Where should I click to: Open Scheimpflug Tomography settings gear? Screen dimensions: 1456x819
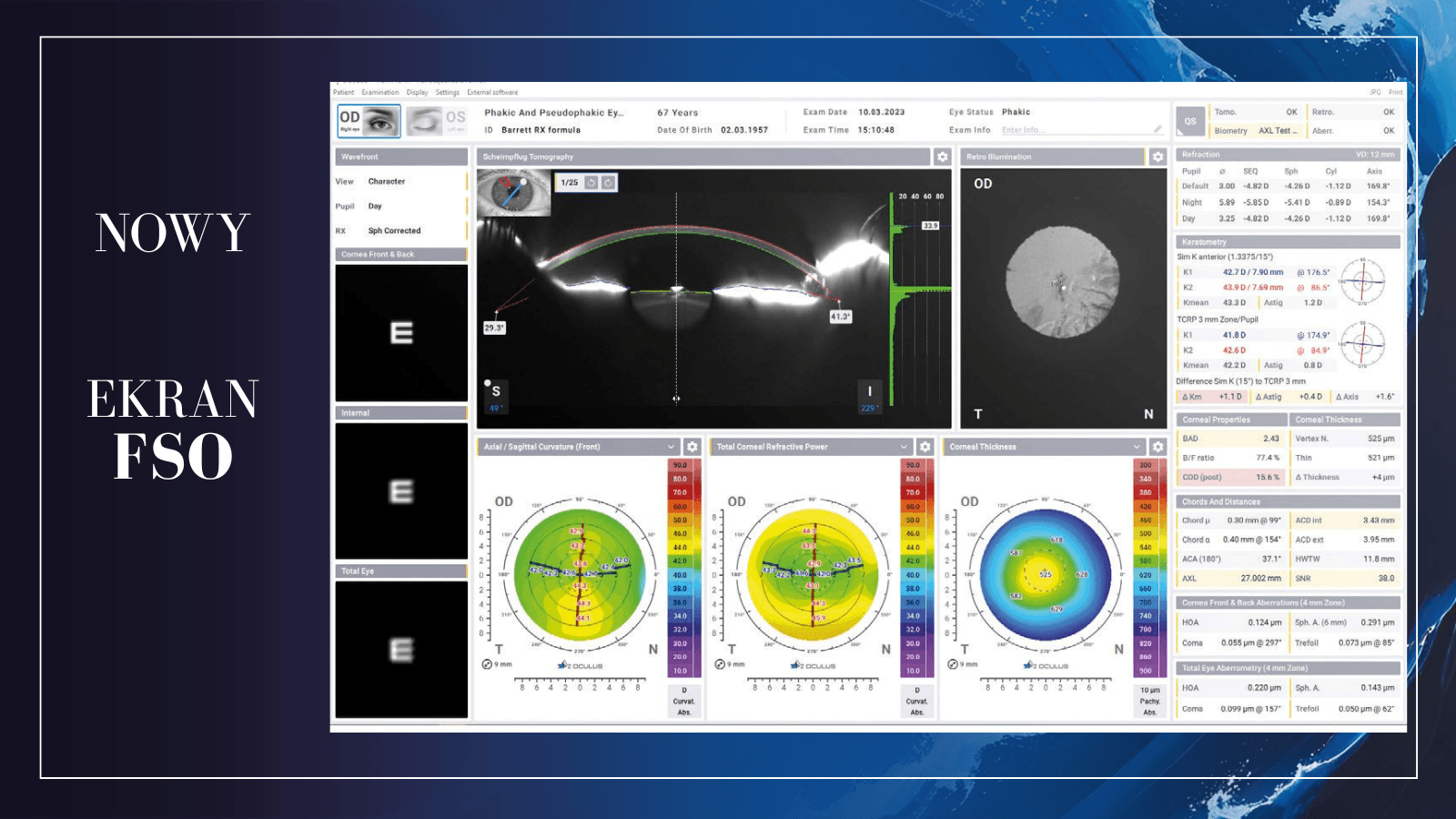pyautogui.click(x=943, y=157)
